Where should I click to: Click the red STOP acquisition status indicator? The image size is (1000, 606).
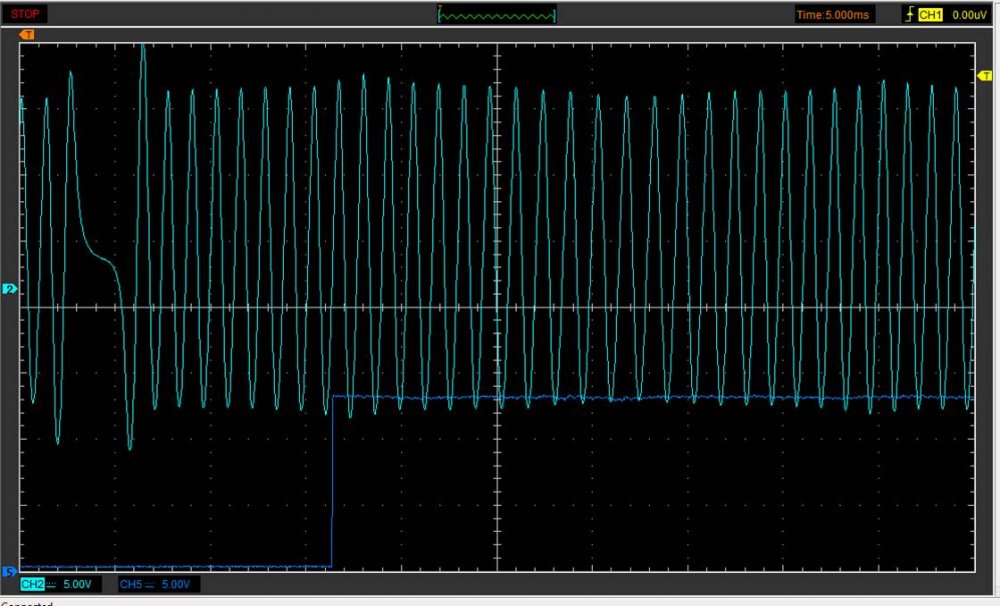coord(25,14)
